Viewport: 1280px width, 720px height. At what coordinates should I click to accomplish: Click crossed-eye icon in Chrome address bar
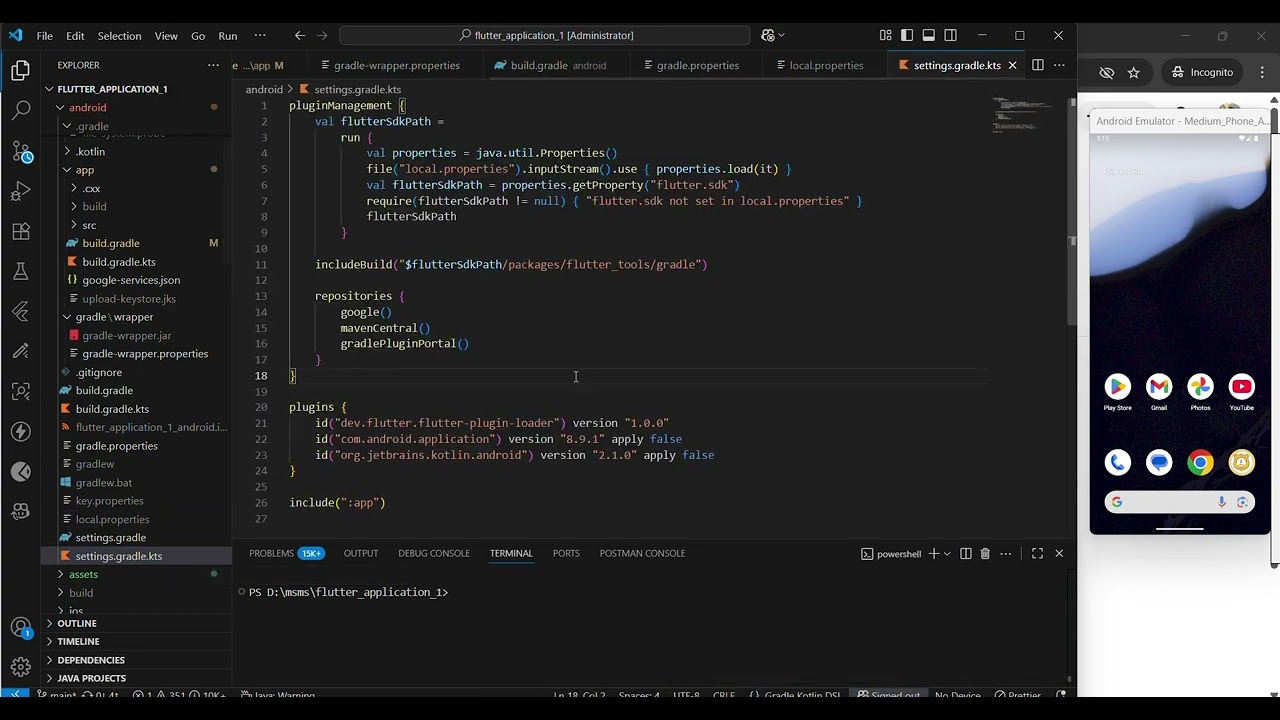[1106, 72]
